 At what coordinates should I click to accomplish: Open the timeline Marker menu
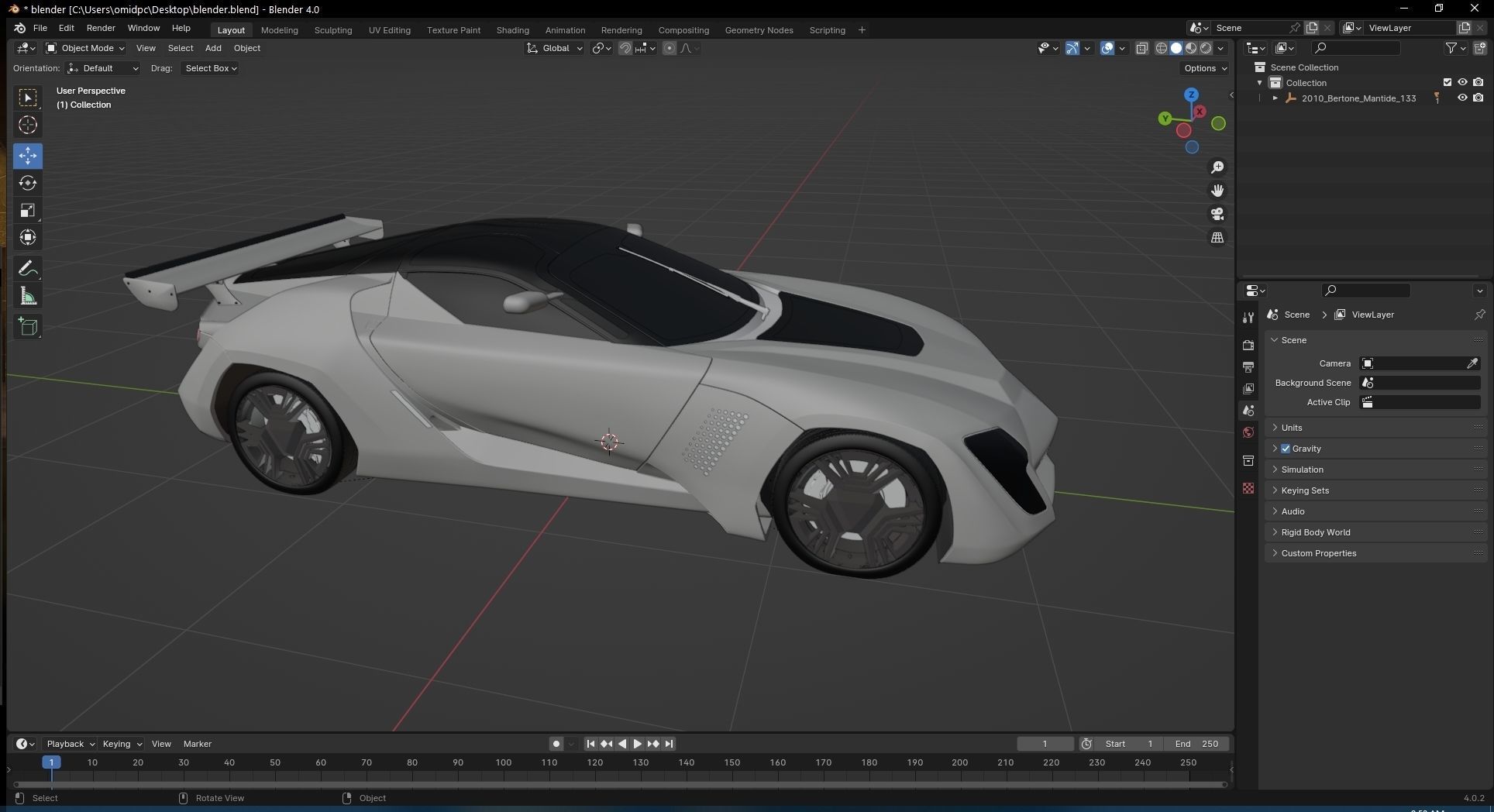(x=197, y=744)
